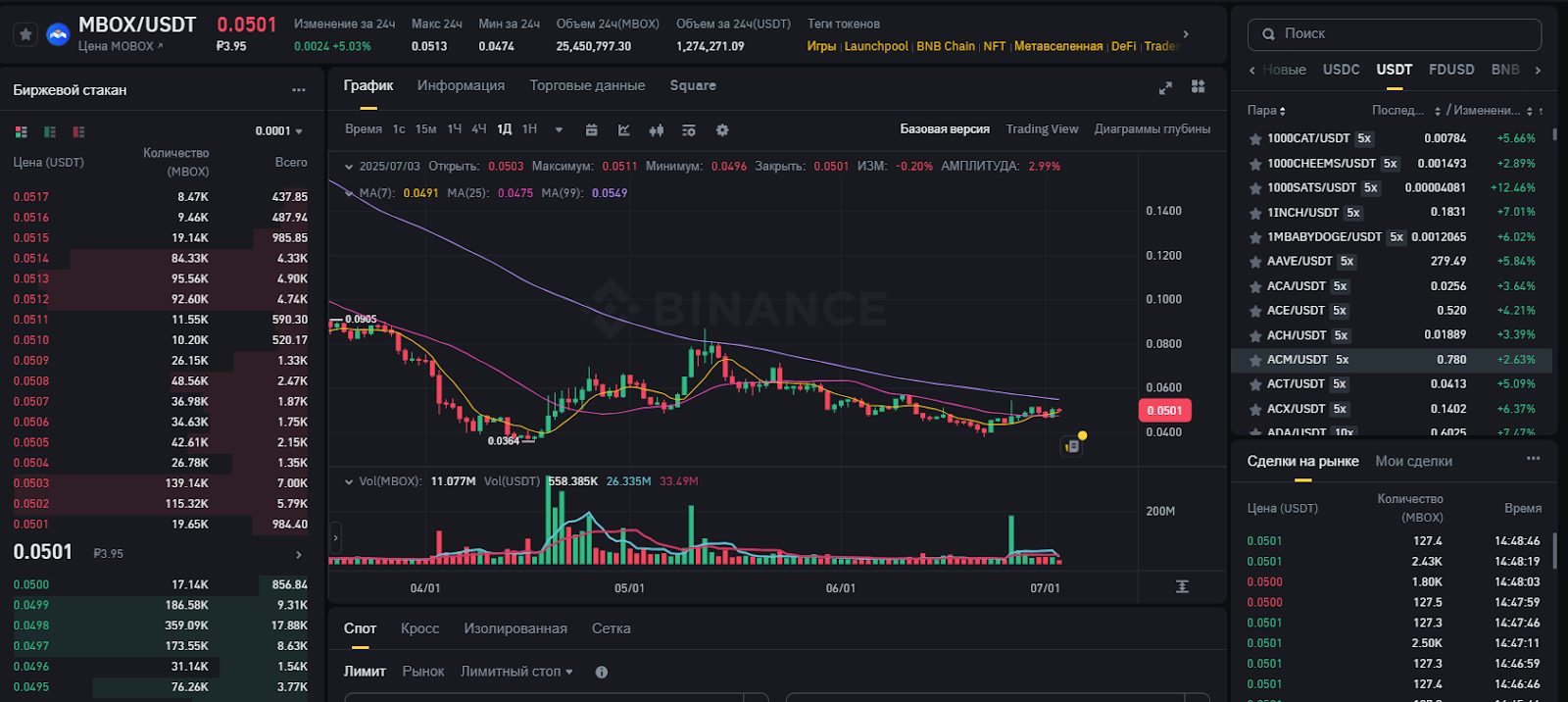Open info icon next to Лимитный стоп

pyautogui.click(x=602, y=673)
